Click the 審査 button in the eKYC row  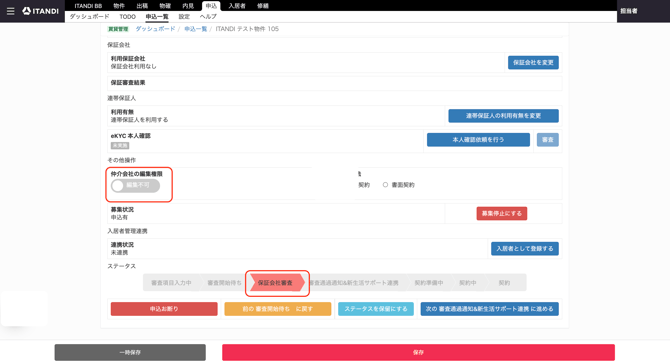tap(548, 140)
